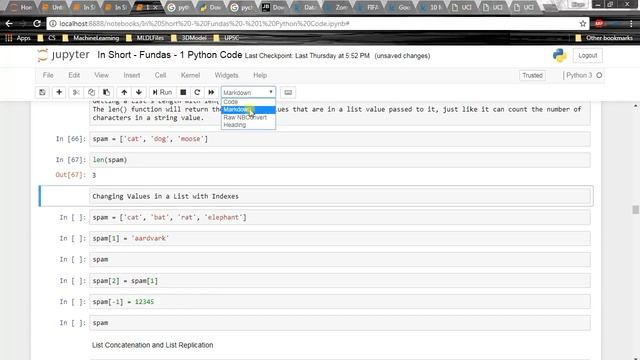Go back with browser back arrow

(x=9, y=24)
